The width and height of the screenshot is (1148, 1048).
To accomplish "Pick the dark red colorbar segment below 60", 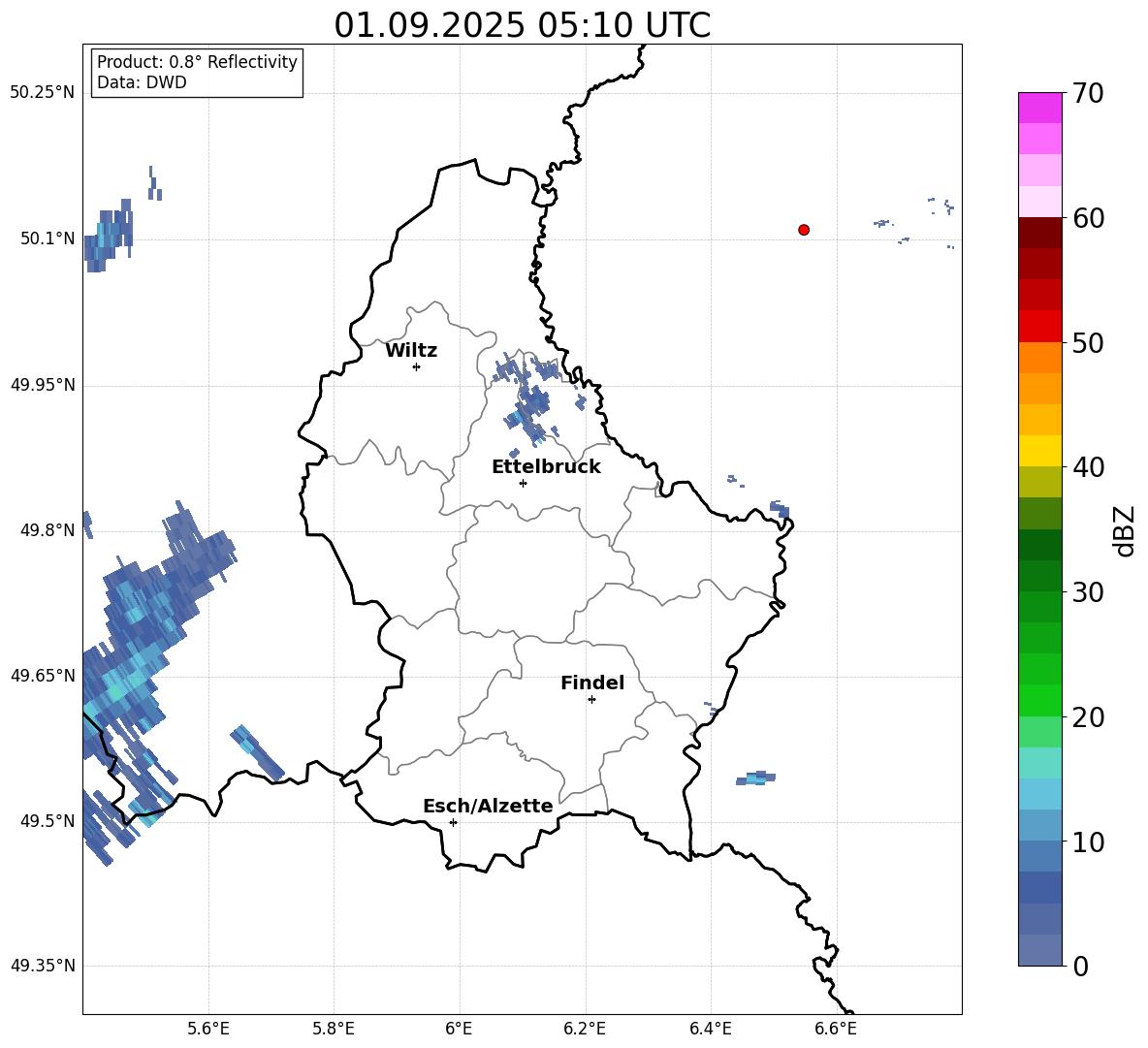I will click(x=1040, y=233).
